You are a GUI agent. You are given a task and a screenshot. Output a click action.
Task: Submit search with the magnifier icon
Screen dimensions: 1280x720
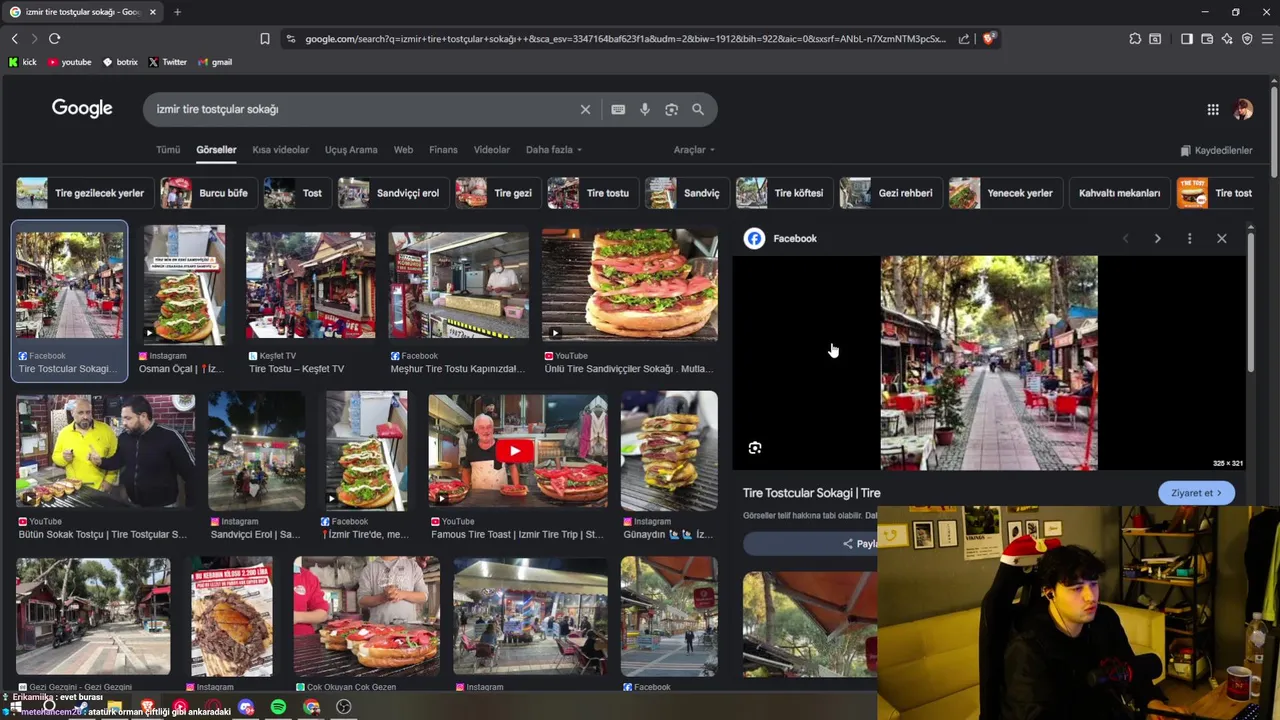tap(698, 109)
